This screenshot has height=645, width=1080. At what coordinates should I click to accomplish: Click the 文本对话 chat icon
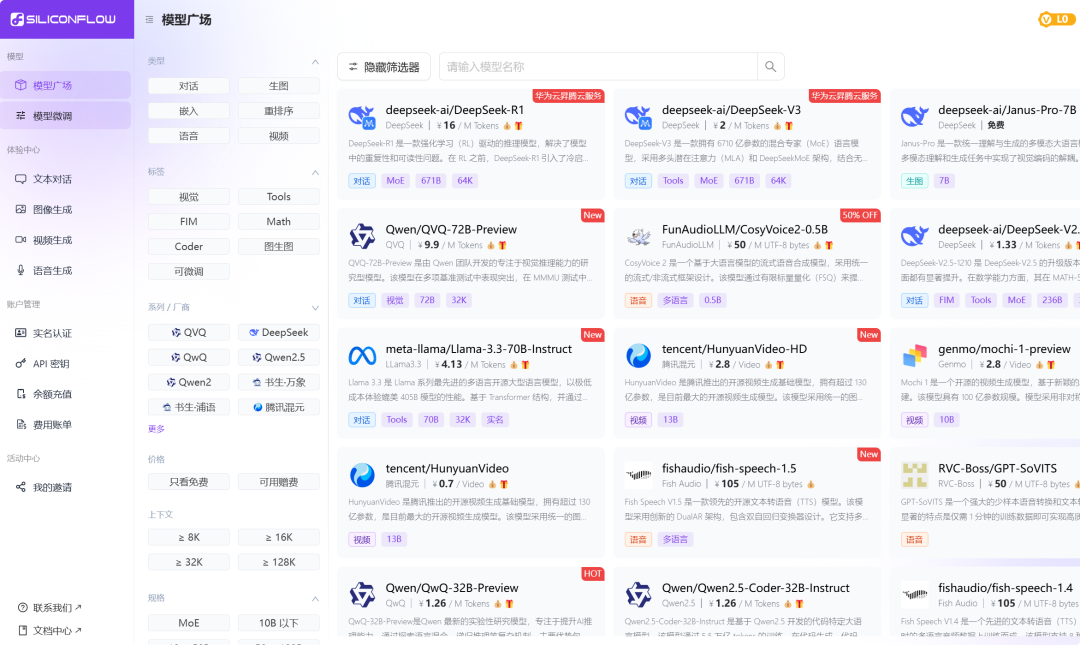click(21, 179)
